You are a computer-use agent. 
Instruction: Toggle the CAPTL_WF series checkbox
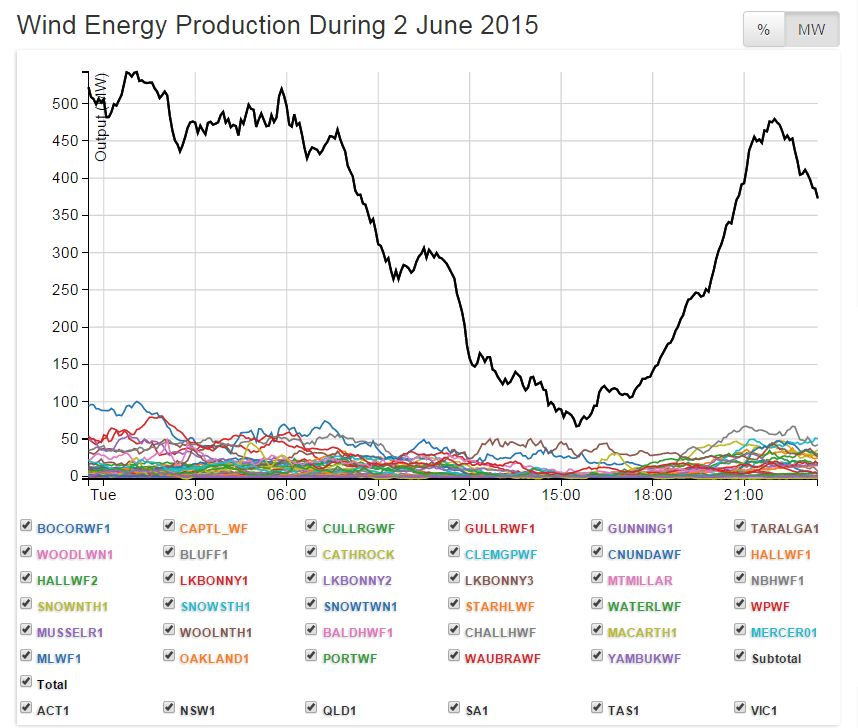[169, 526]
